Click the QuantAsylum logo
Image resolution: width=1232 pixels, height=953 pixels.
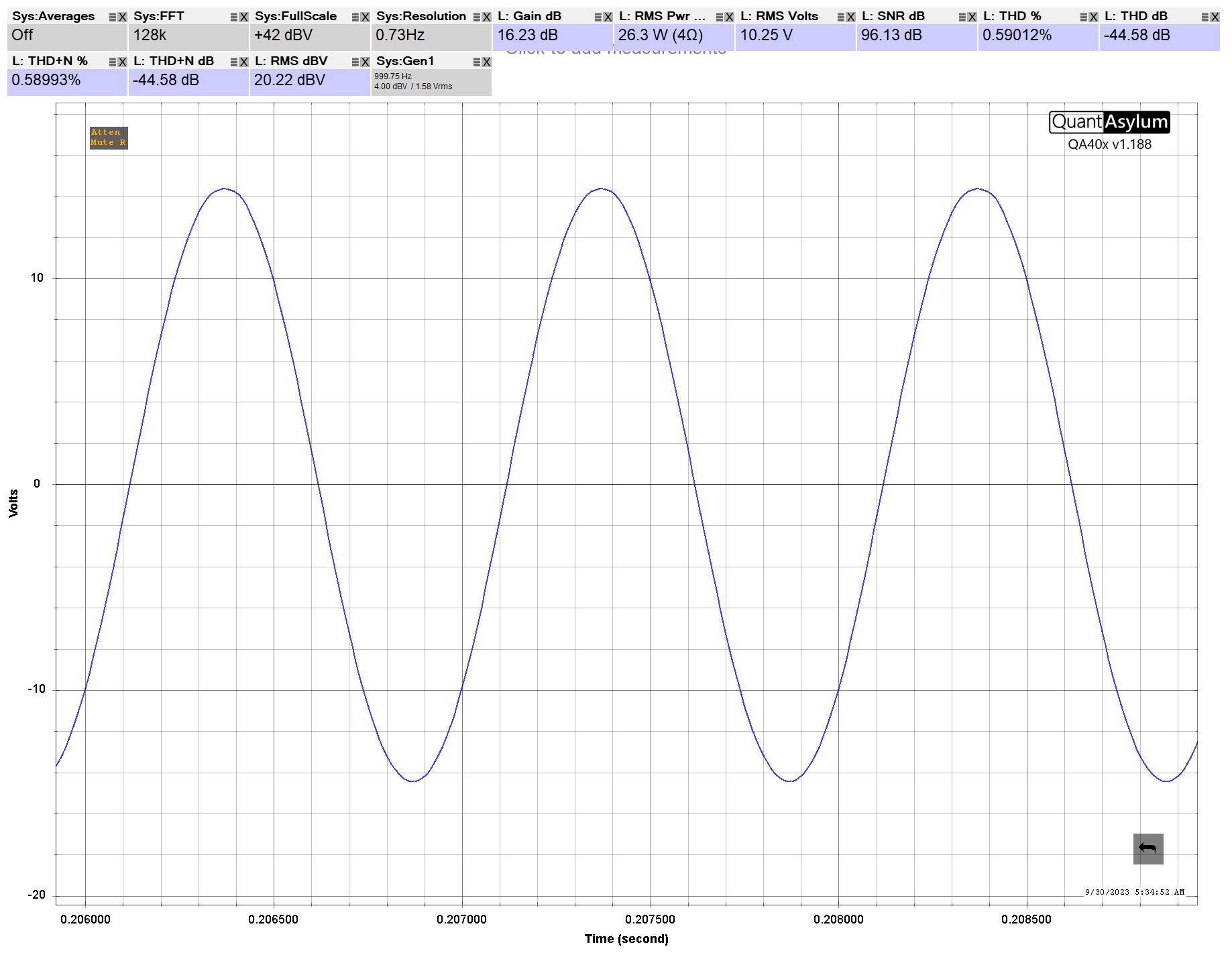pos(1109,122)
